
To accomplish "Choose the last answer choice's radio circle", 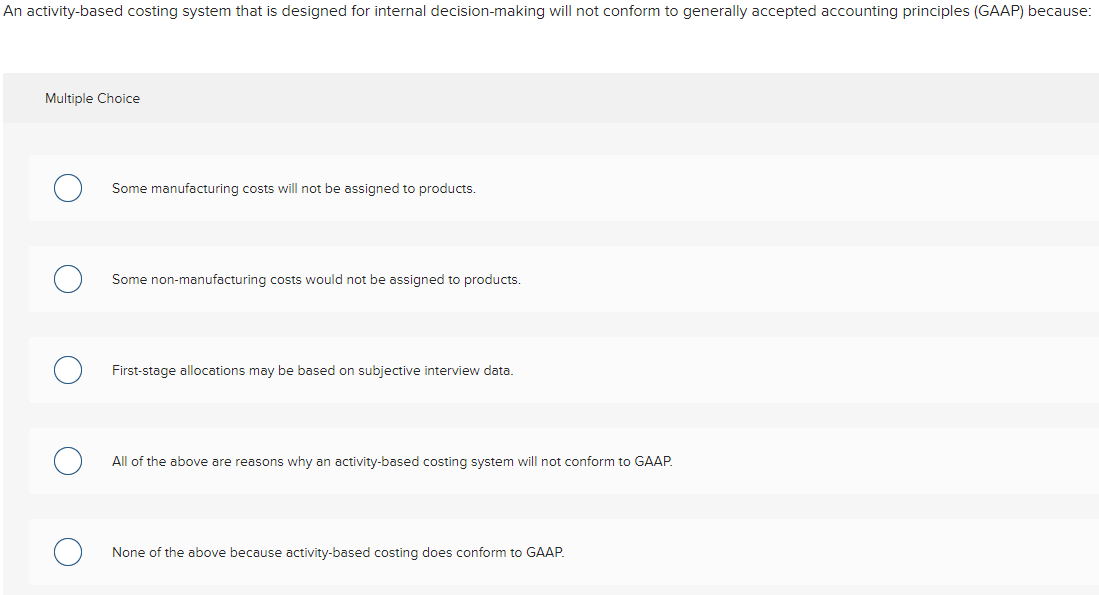I will pos(67,552).
